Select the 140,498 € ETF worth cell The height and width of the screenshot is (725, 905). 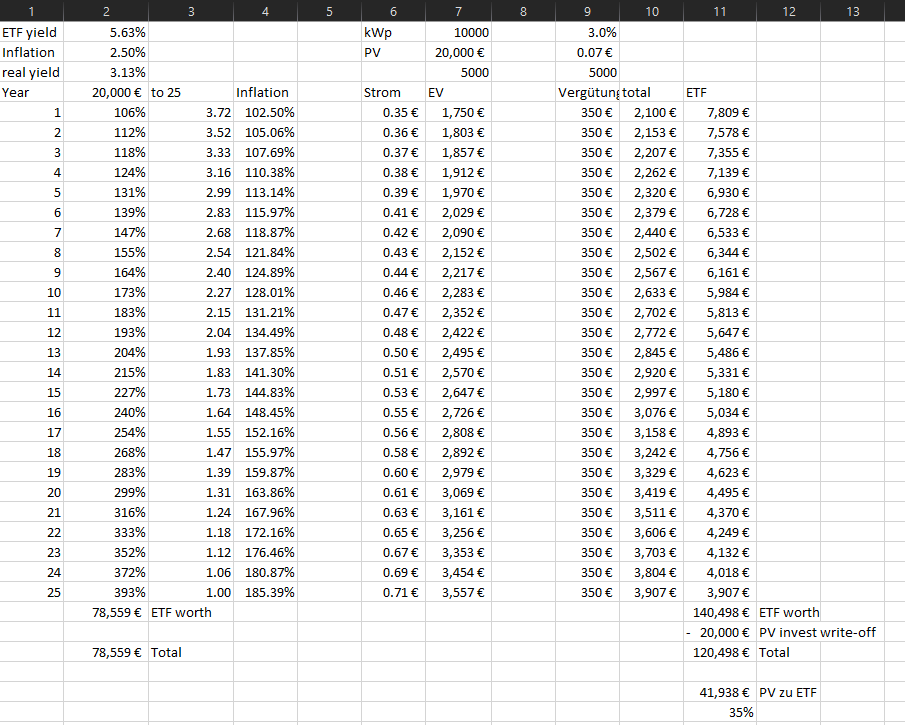pyautogui.click(x=720, y=612)
